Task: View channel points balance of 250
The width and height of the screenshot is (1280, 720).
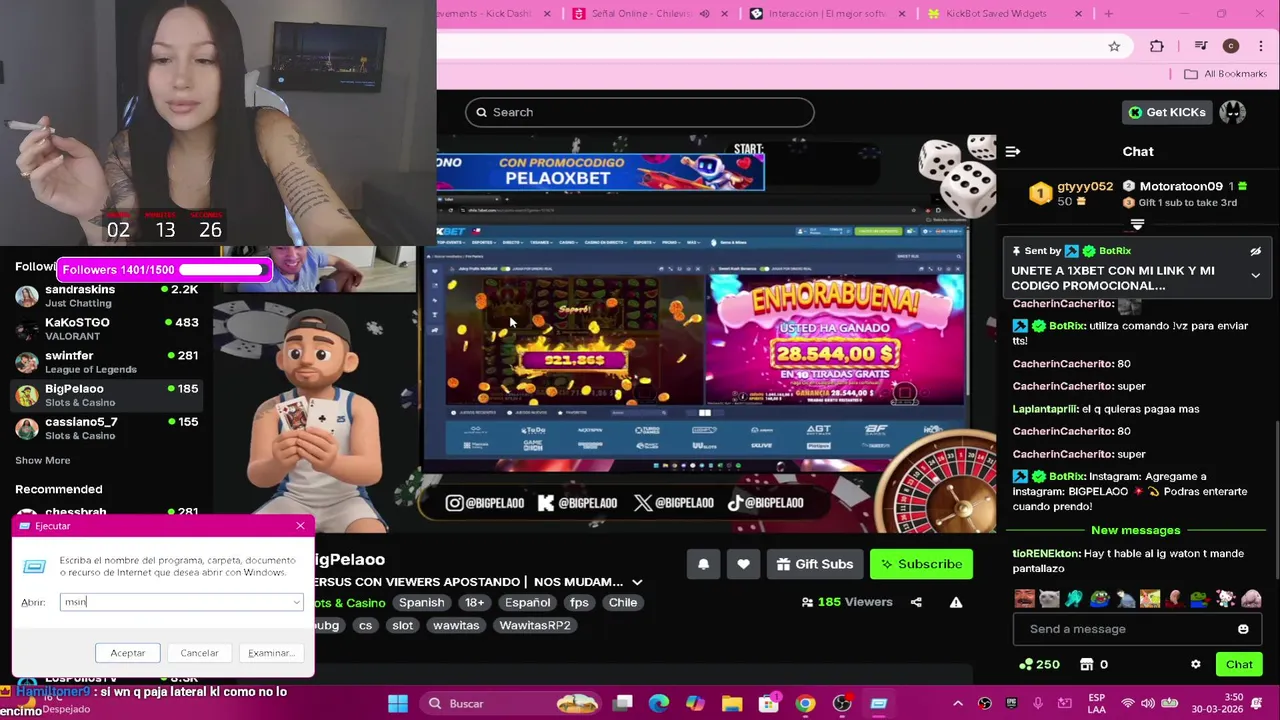Action: [1039, 664]
